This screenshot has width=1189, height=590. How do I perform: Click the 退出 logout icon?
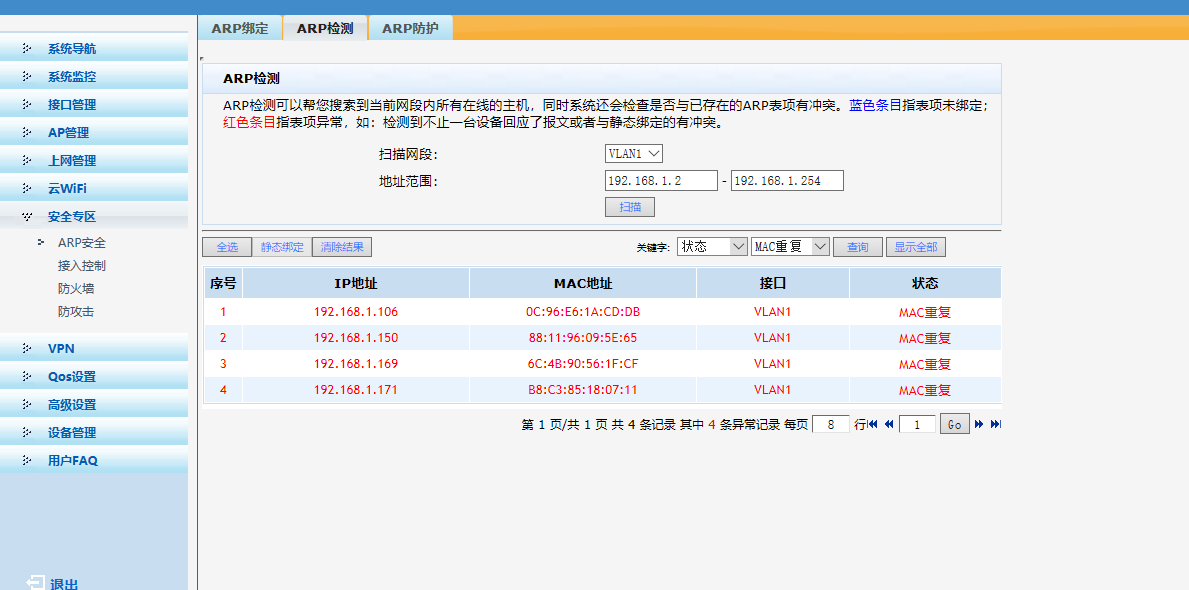pos(36,583)
